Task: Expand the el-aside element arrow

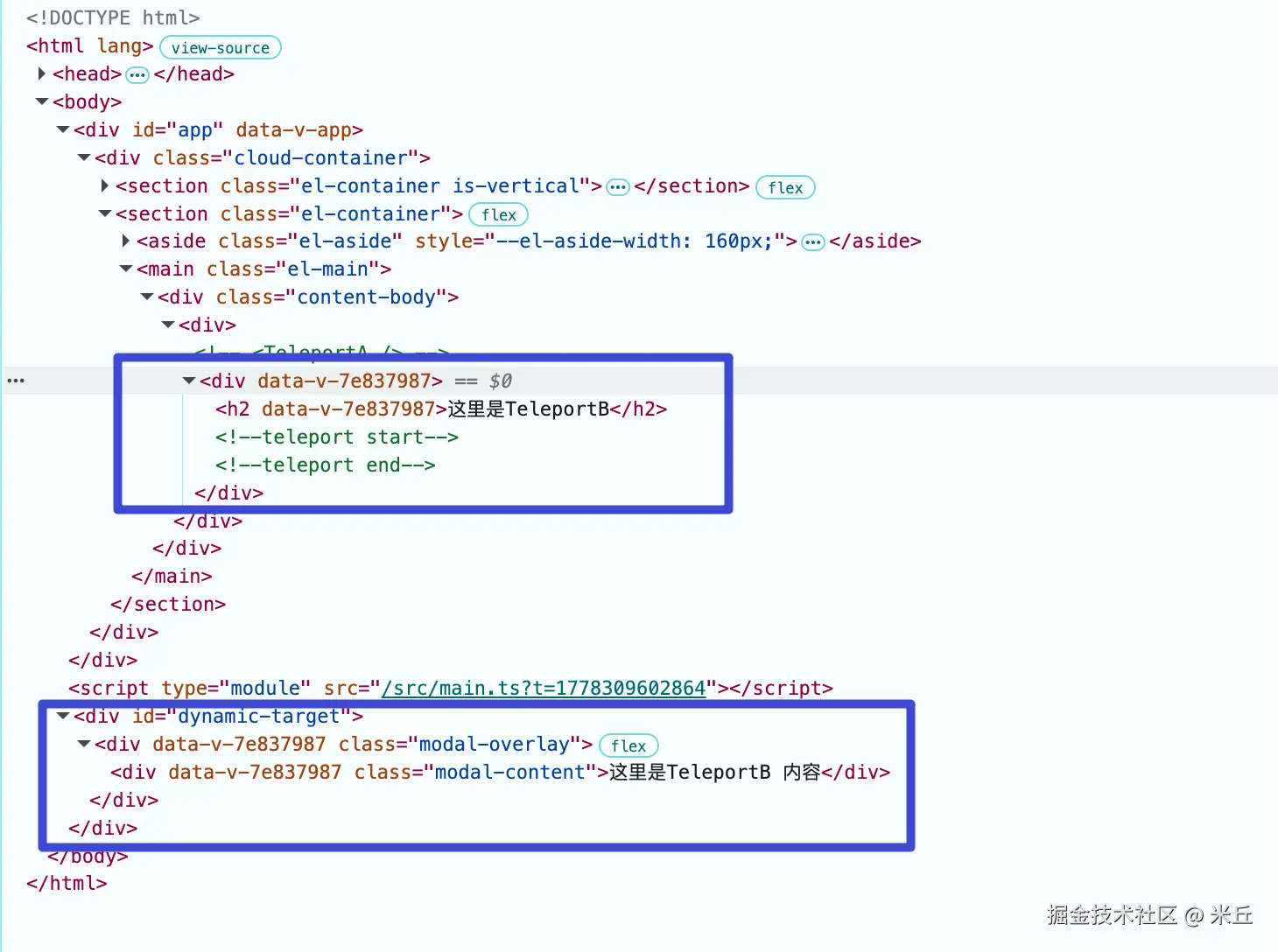Action: [x=126, y=241]
